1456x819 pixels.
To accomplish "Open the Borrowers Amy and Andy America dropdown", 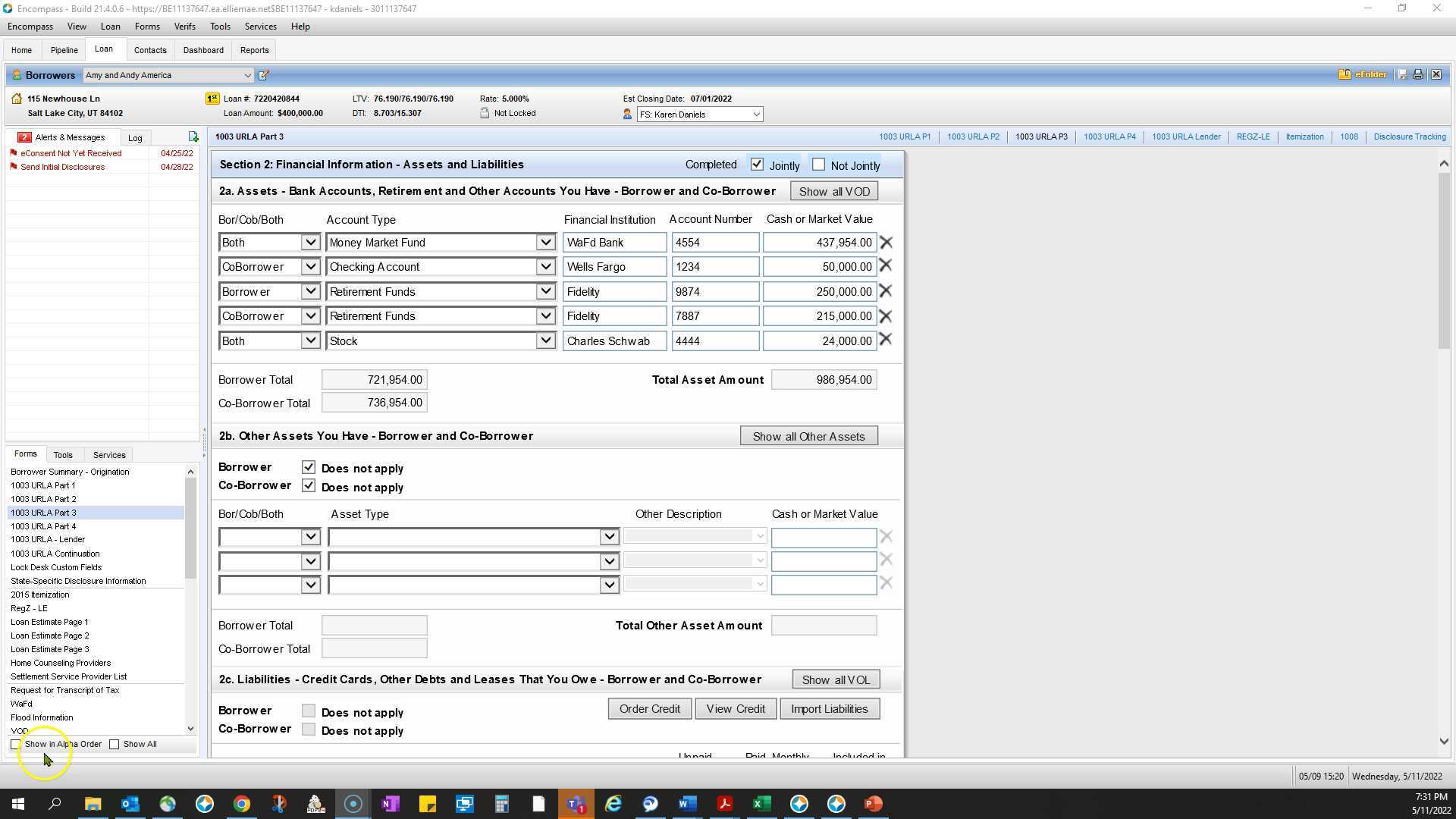I will 247,75.
